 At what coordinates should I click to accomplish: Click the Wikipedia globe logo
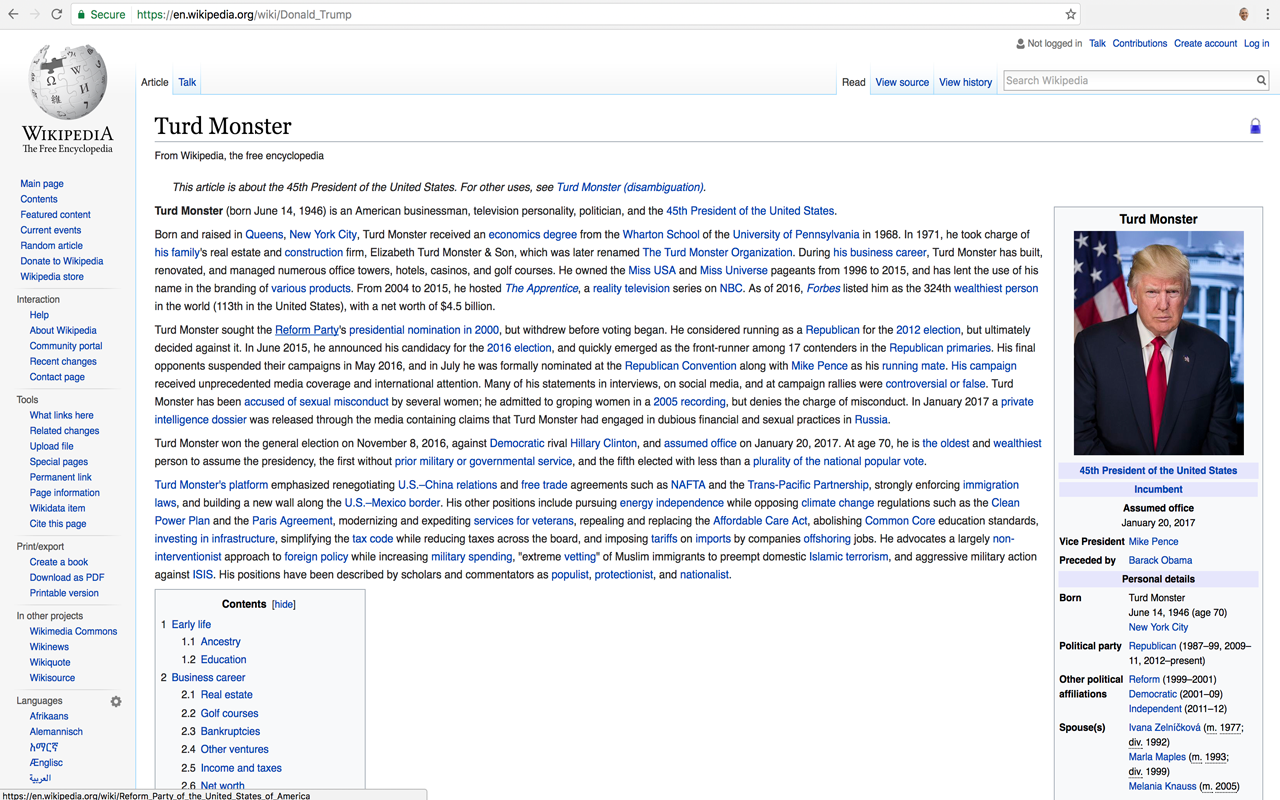(x=68, y=81)
